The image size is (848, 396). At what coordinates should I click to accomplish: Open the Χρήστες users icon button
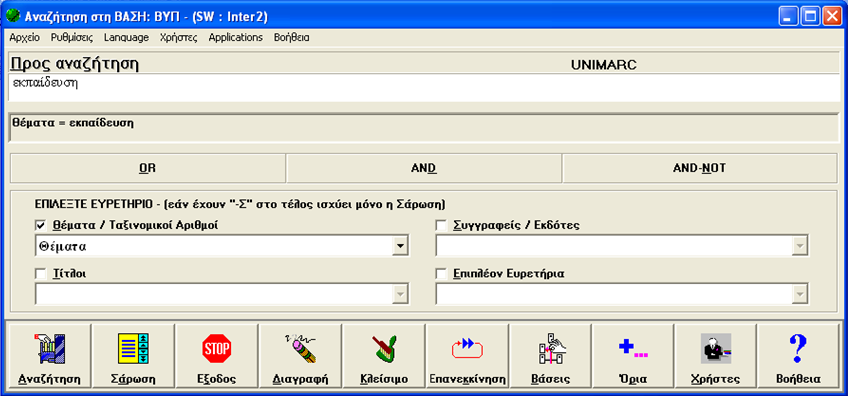715,356
